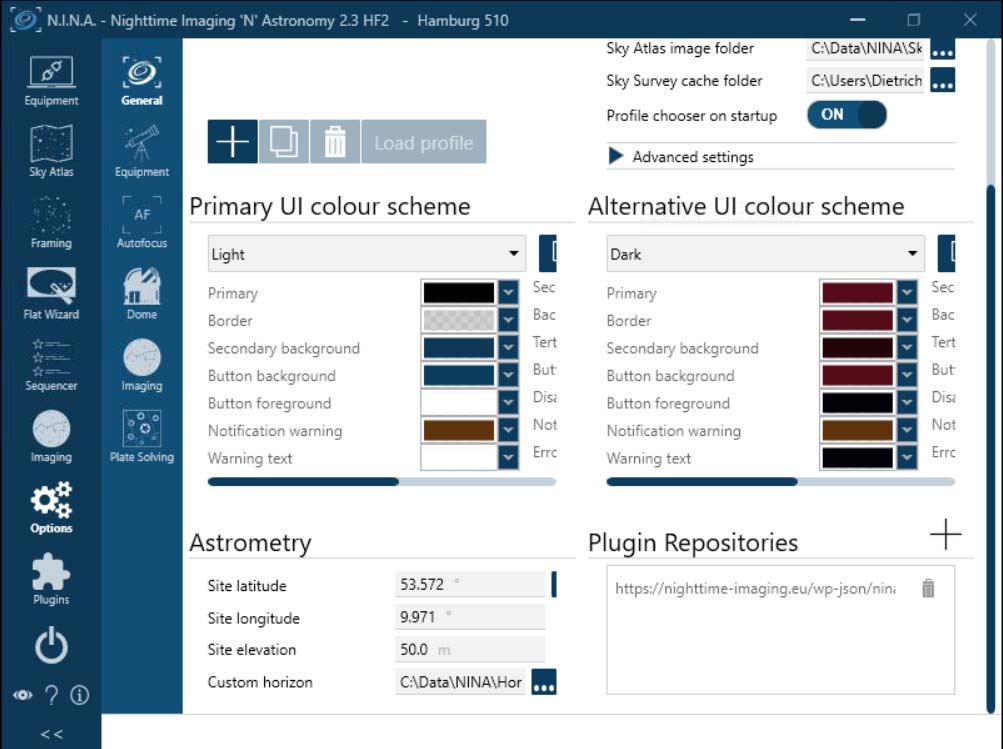Click the Site latitude input field
The image size is (1003, 749).
[x=470, y=585]
